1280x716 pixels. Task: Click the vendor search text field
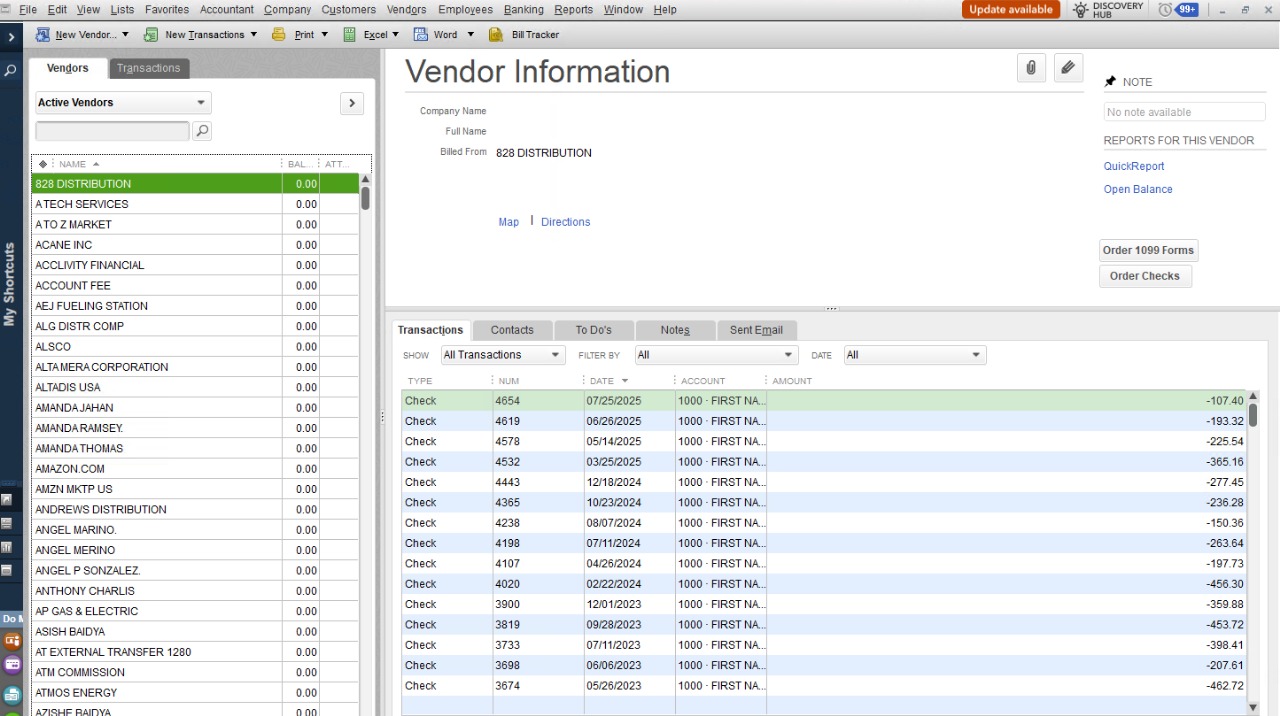112,131
